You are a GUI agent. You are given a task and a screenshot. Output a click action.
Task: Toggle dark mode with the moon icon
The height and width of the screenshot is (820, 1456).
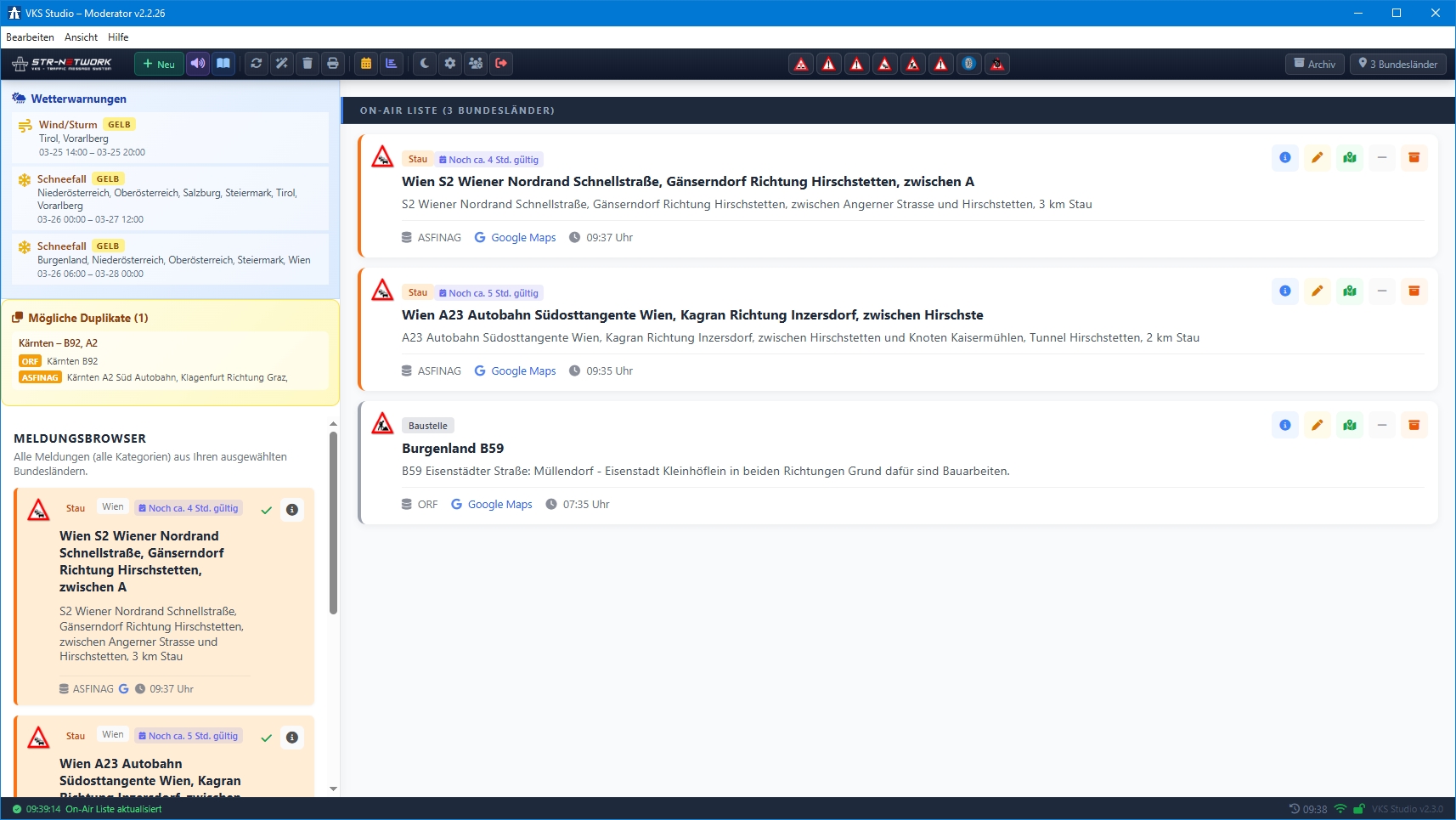(425, 64)
